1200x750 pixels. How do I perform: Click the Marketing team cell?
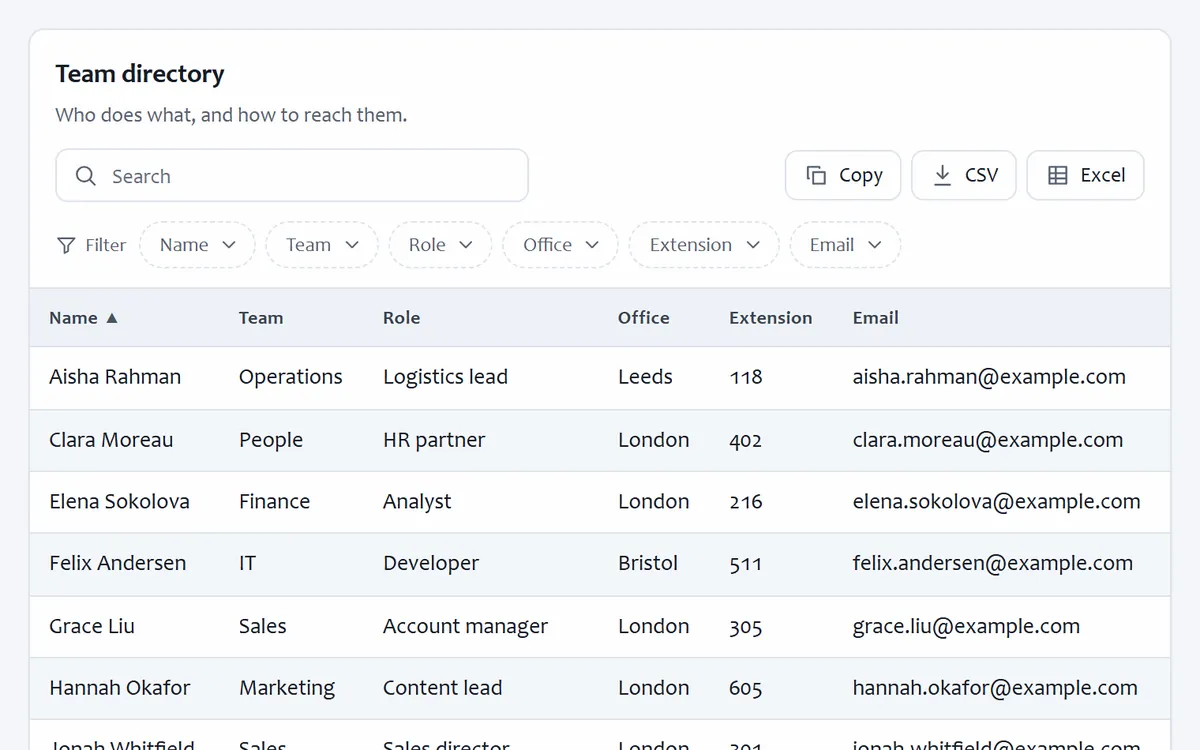pyautogui.click(x=287, y=688)
